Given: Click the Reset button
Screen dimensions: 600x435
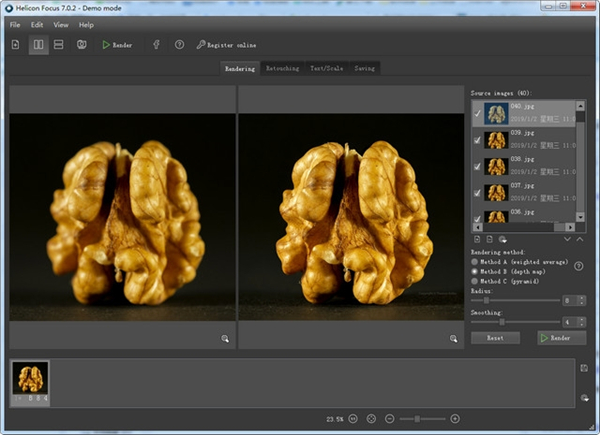Looking at the screenshot, I should pyautogui.click(x=495, y=338).
